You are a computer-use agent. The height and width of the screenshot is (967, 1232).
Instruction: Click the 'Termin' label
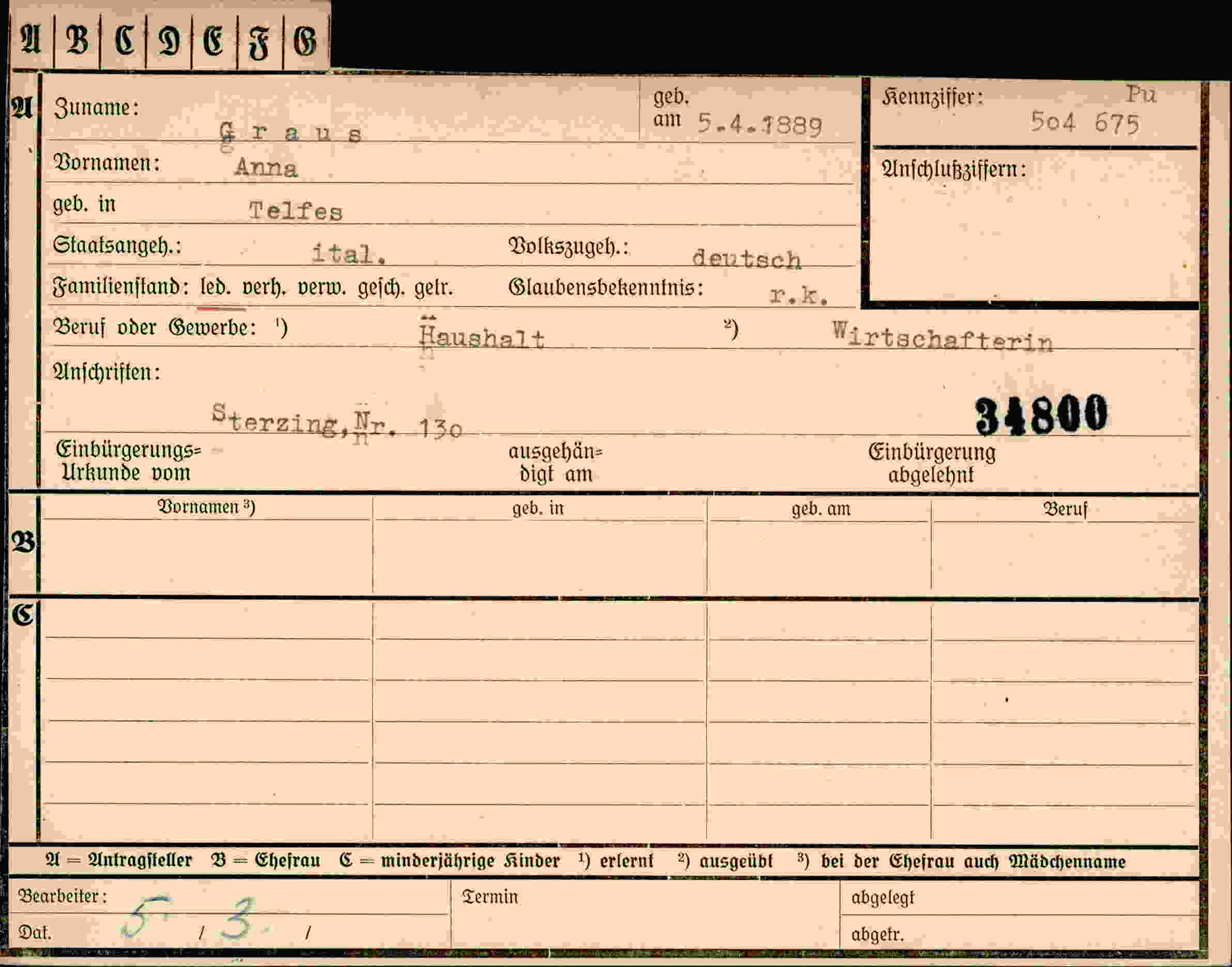click(490, 897)
